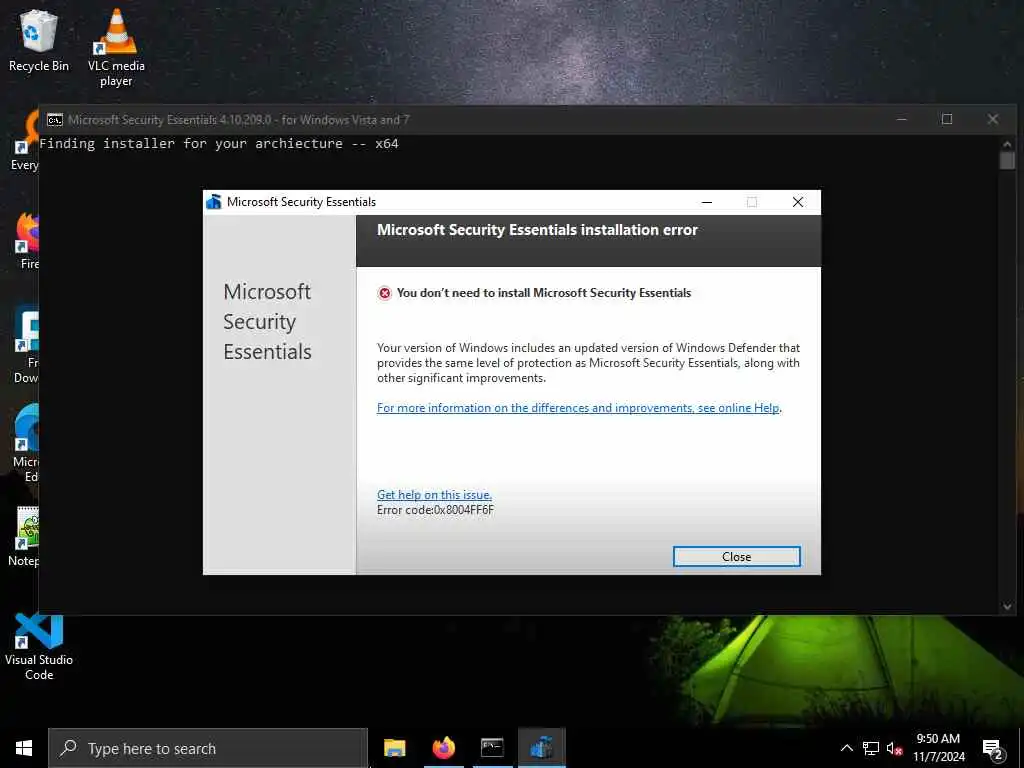
Task: Open the online Help link about differences
Action: coord(579,408)
